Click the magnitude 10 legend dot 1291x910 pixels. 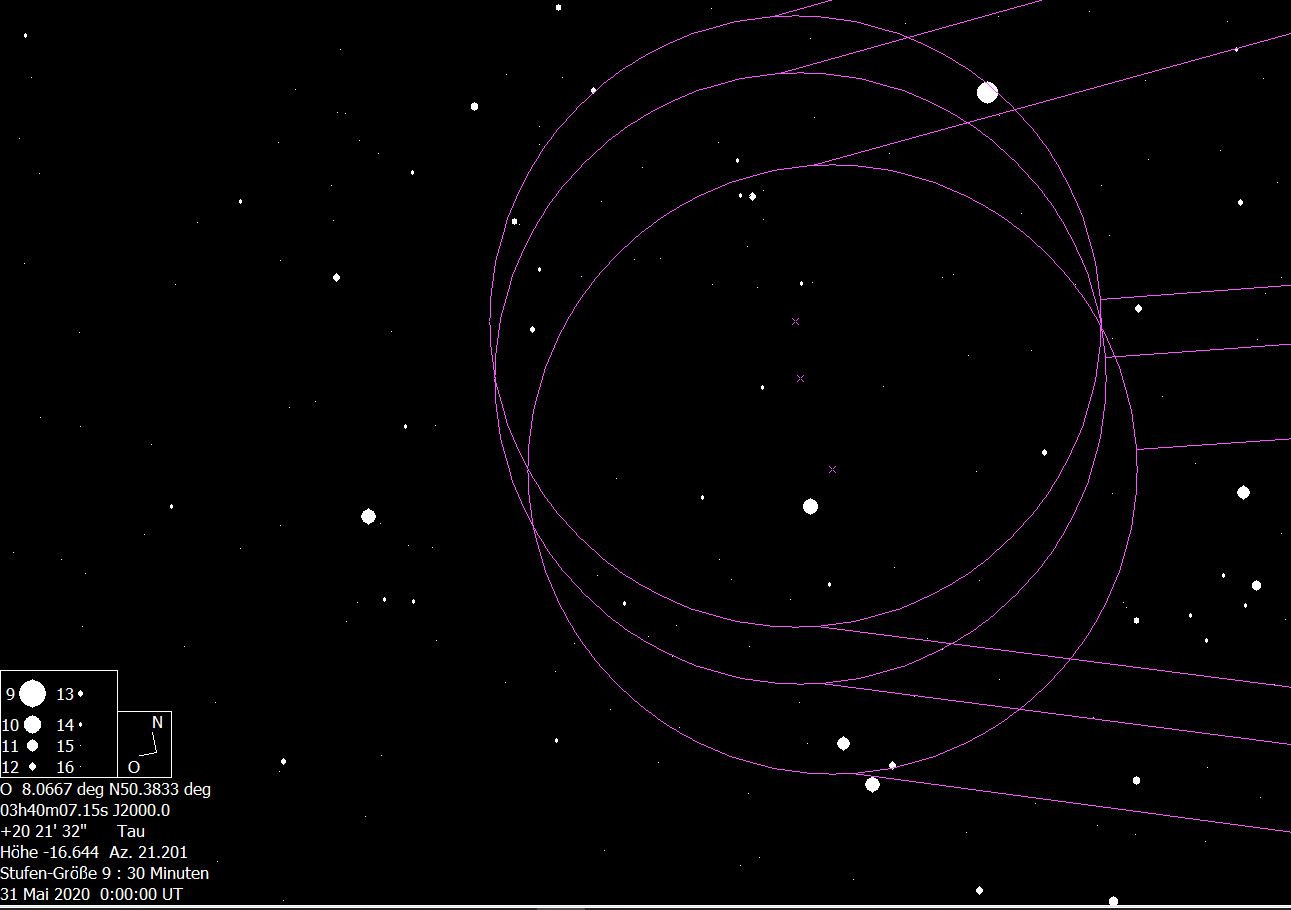[33, 724]
